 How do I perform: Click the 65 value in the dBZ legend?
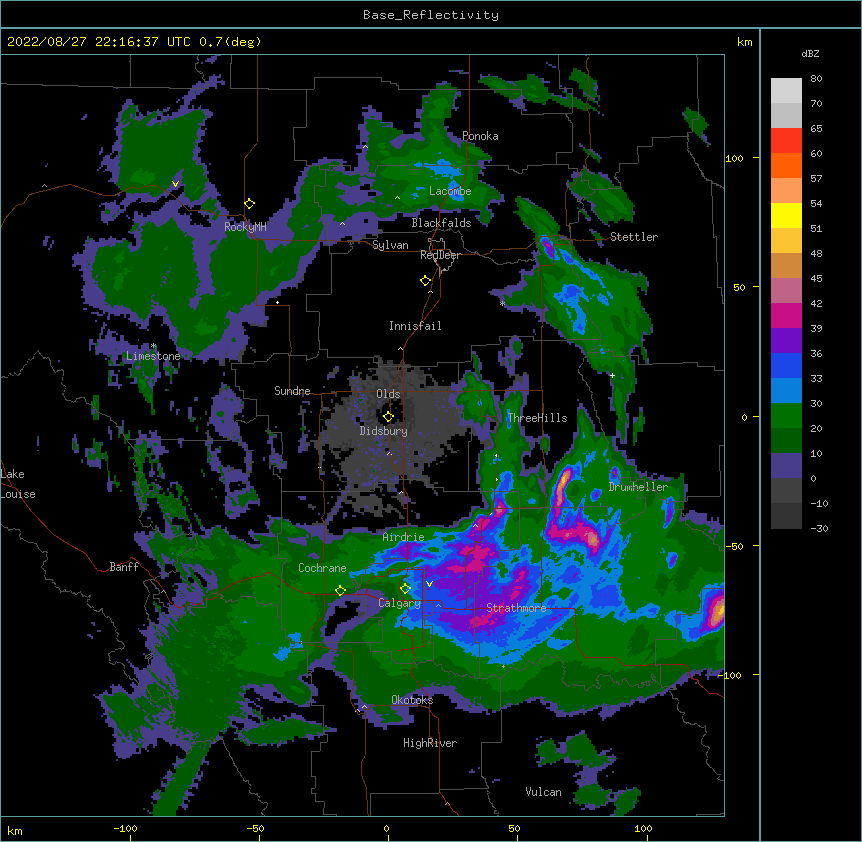816,129
